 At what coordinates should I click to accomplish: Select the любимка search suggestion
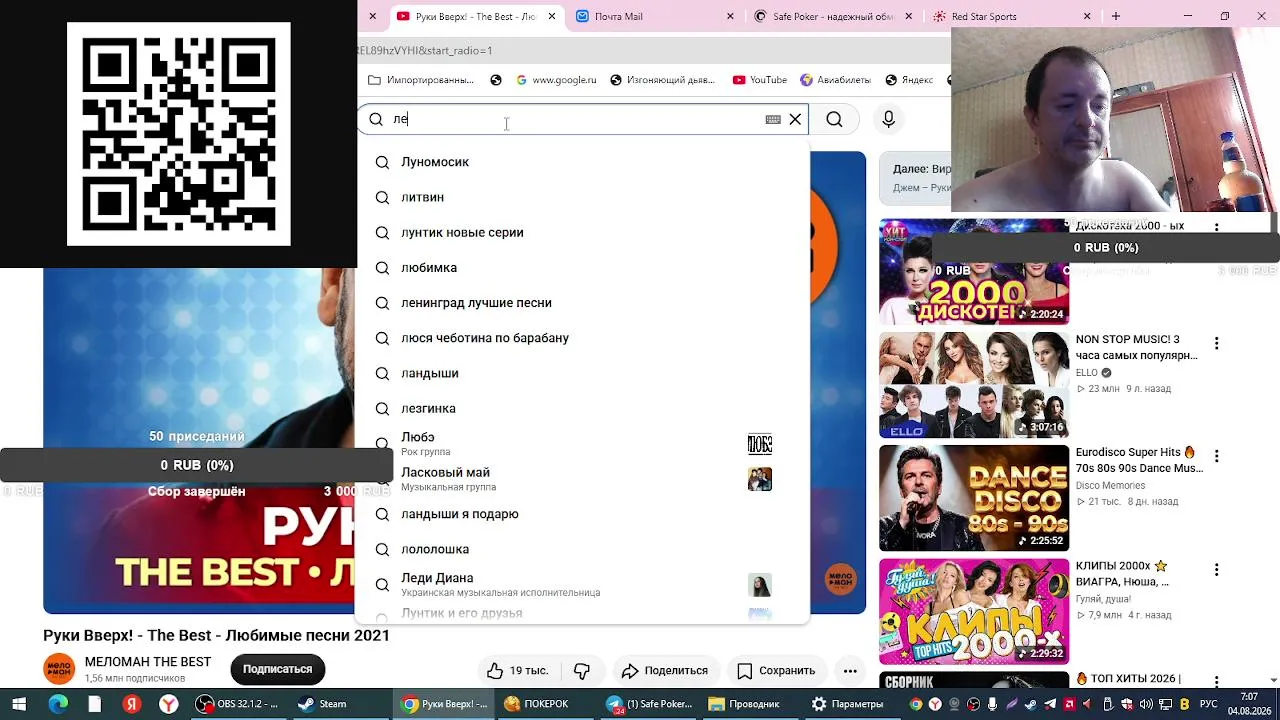pyautogui.click(x=582, y=267)
